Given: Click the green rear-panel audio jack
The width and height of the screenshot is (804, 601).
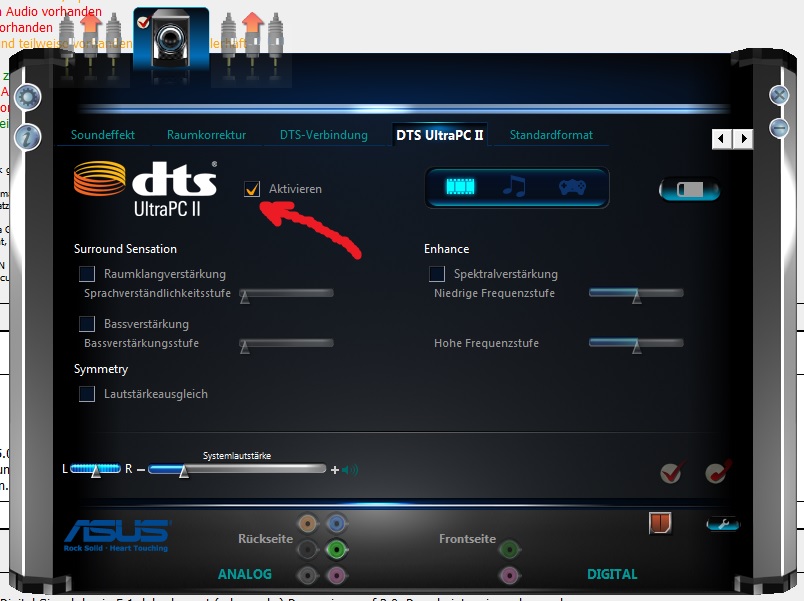Looking at the screenshot, I should (x=337, y=548).
